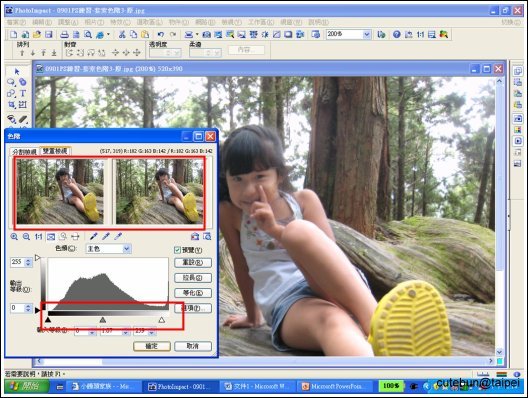The image size is (528, 398).
Task: Switch to the 雙重檢視 tab in Levels dialog
Action: click(56, 151)
